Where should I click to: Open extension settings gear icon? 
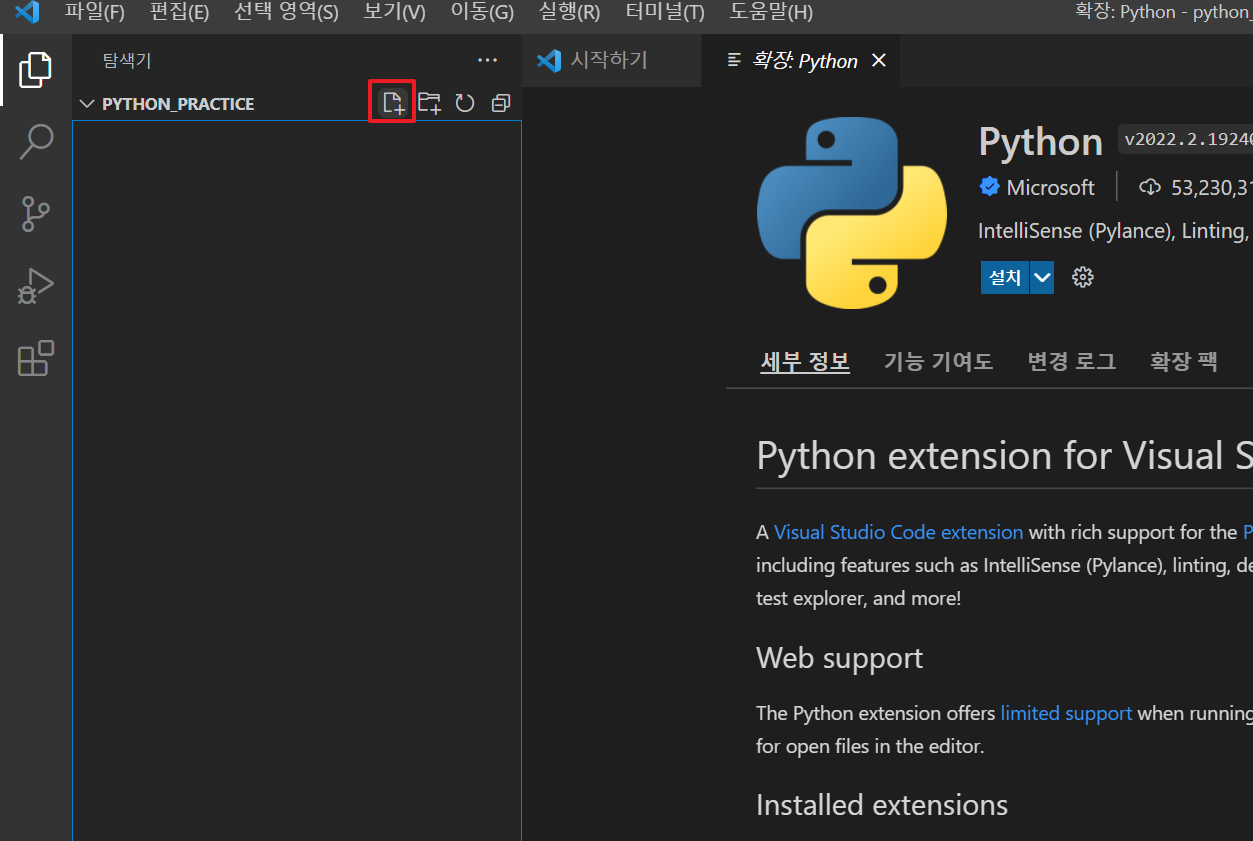click(1082, 277)
